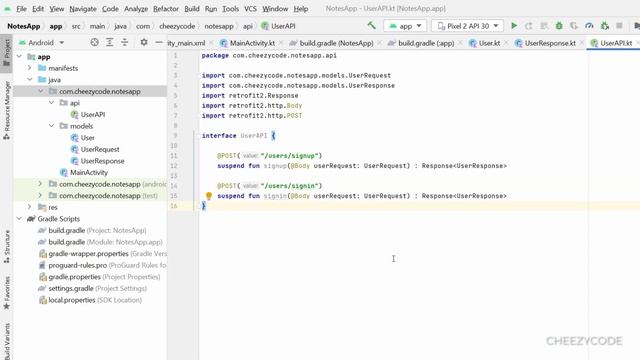Image resolution: width=640 pixels, height=360 pixels.
Task: Open gradle.properties (Project Properties) file
Action: (99, 277)
